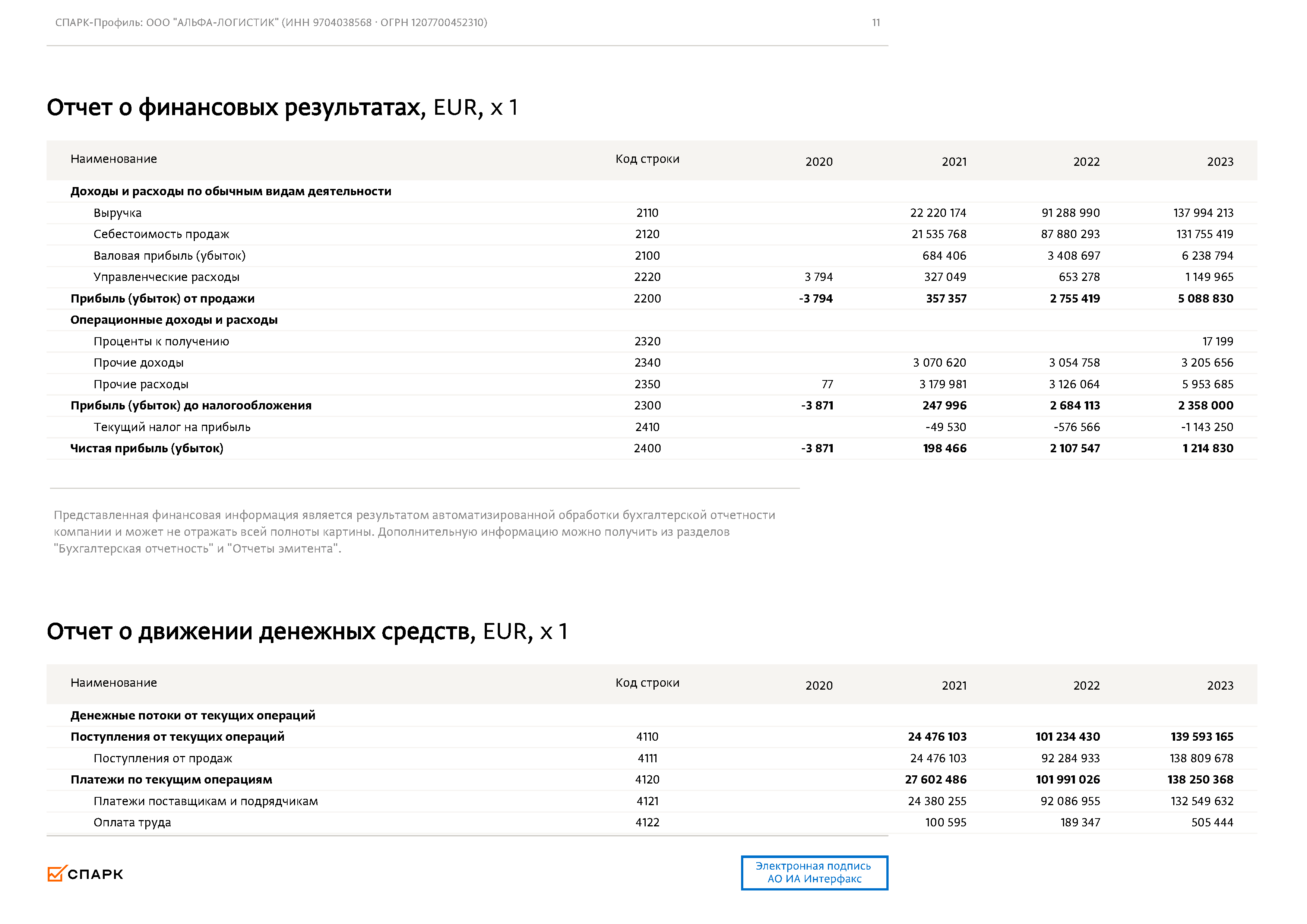1307x924 pixels.
Task: Click the Проценты к получению value 17 199
Action: [x=1218, y=342]
